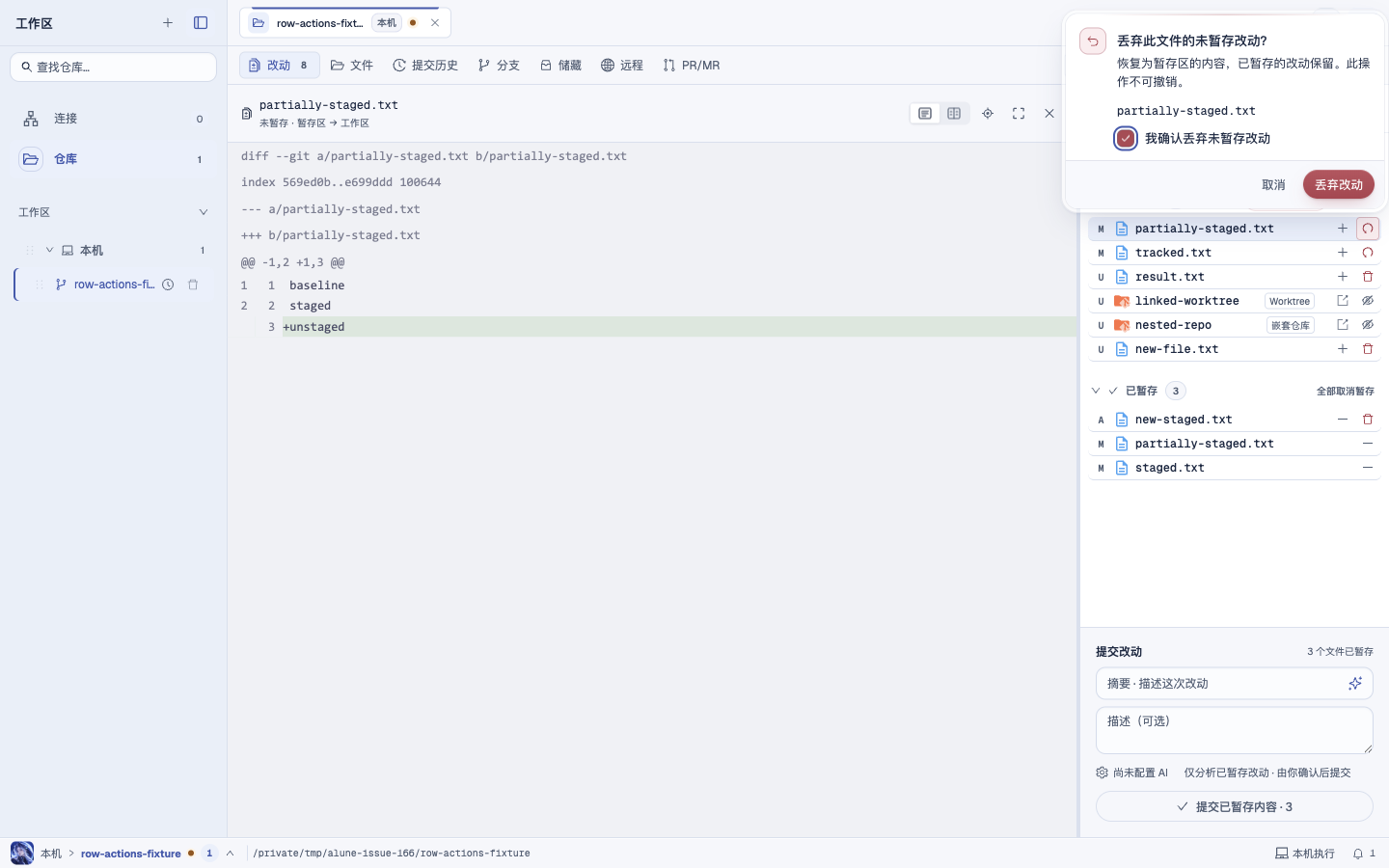Click 提交已暂存内容 commit button
The image size is (1389, 868).
[1235, 807]
